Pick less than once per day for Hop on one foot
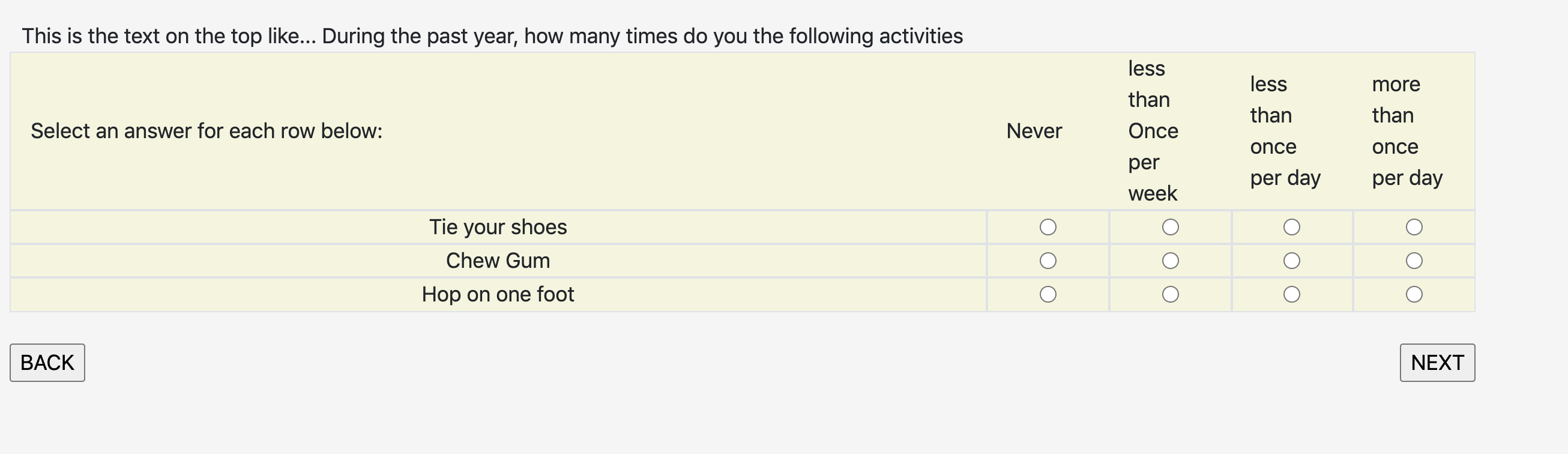 [1292, 294]
